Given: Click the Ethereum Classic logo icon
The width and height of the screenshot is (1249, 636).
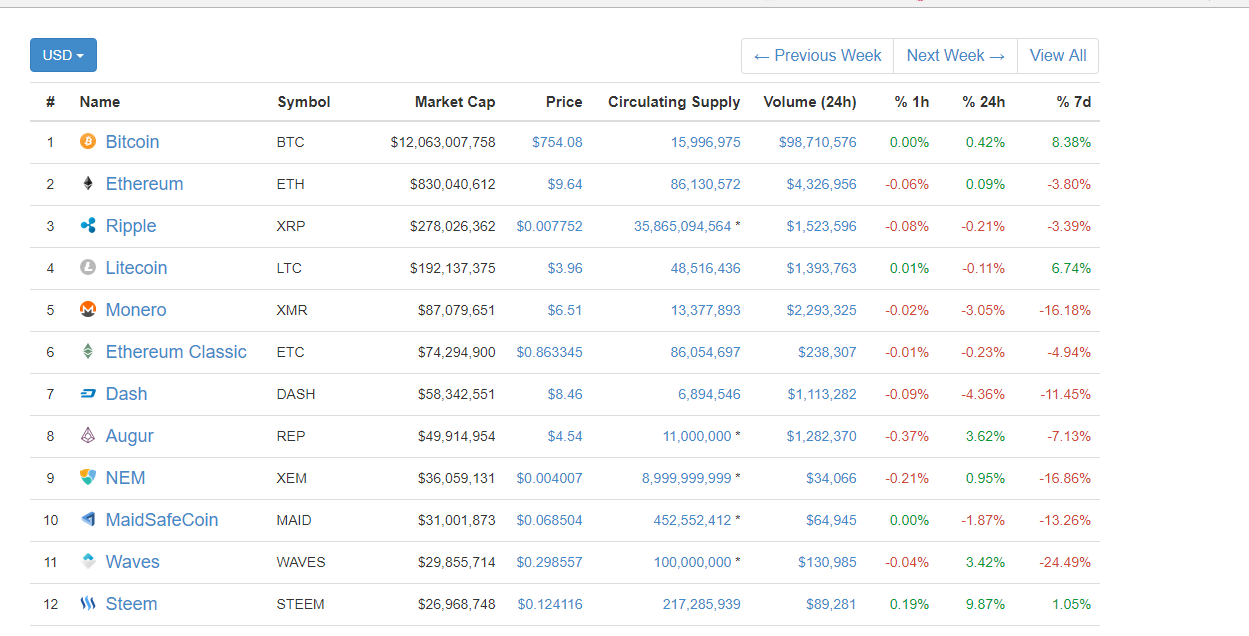Looking at the screenshot, I should tap(88, 352).
